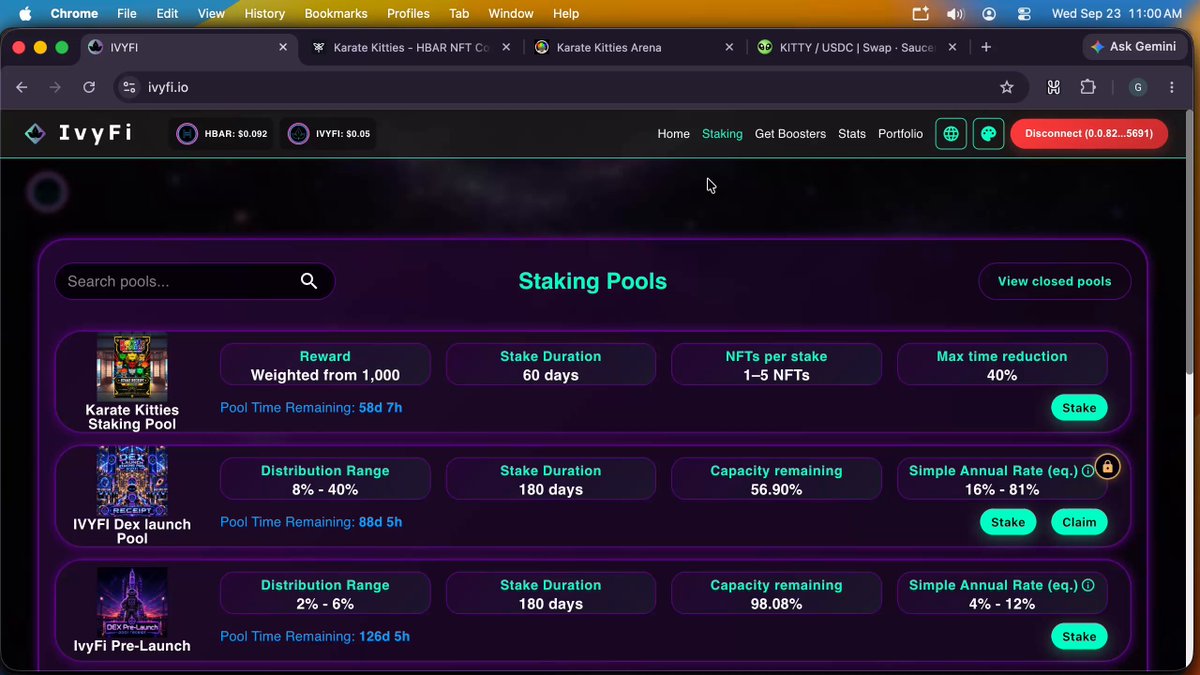Open the Apple menu

26,14
